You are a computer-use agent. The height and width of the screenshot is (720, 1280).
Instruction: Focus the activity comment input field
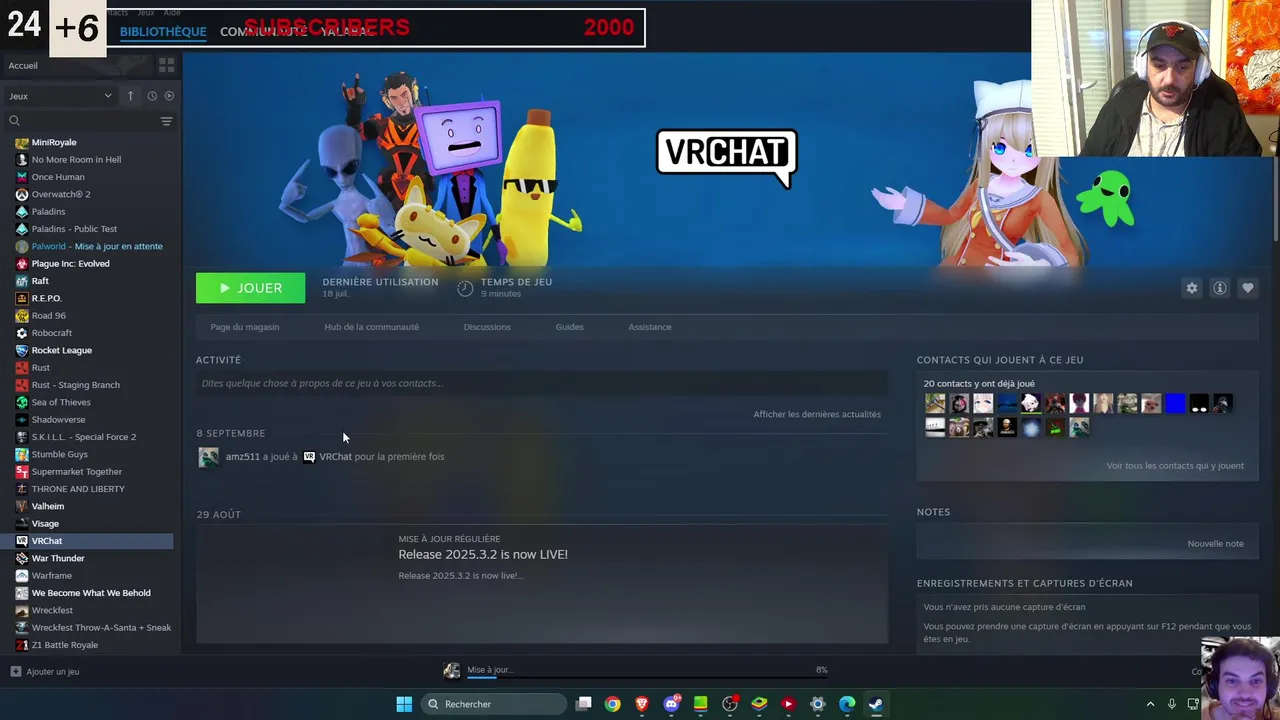(541, 383)
